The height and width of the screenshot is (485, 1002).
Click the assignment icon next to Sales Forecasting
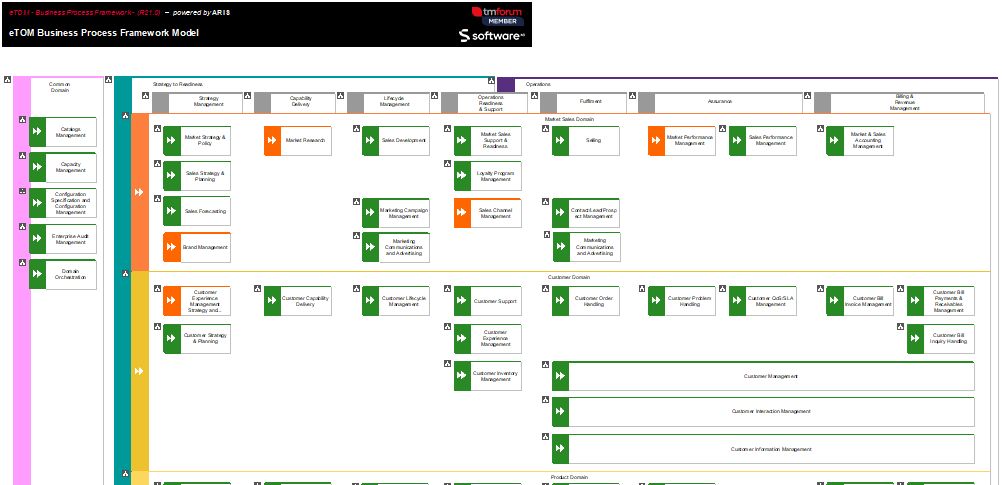[157, 199]
